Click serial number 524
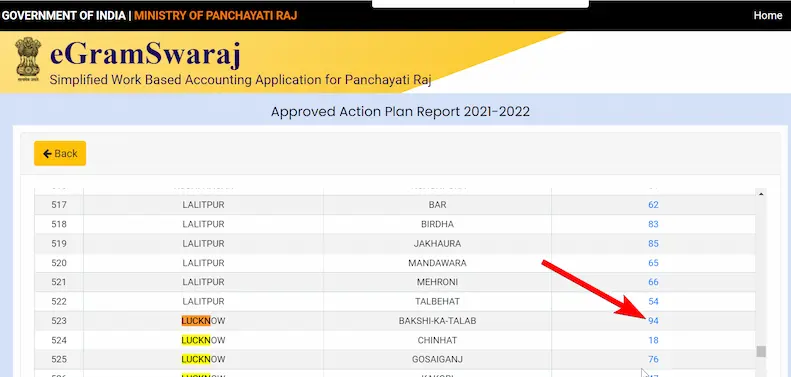The height and width of the screenshot is (377, 791). click(59, 341)
